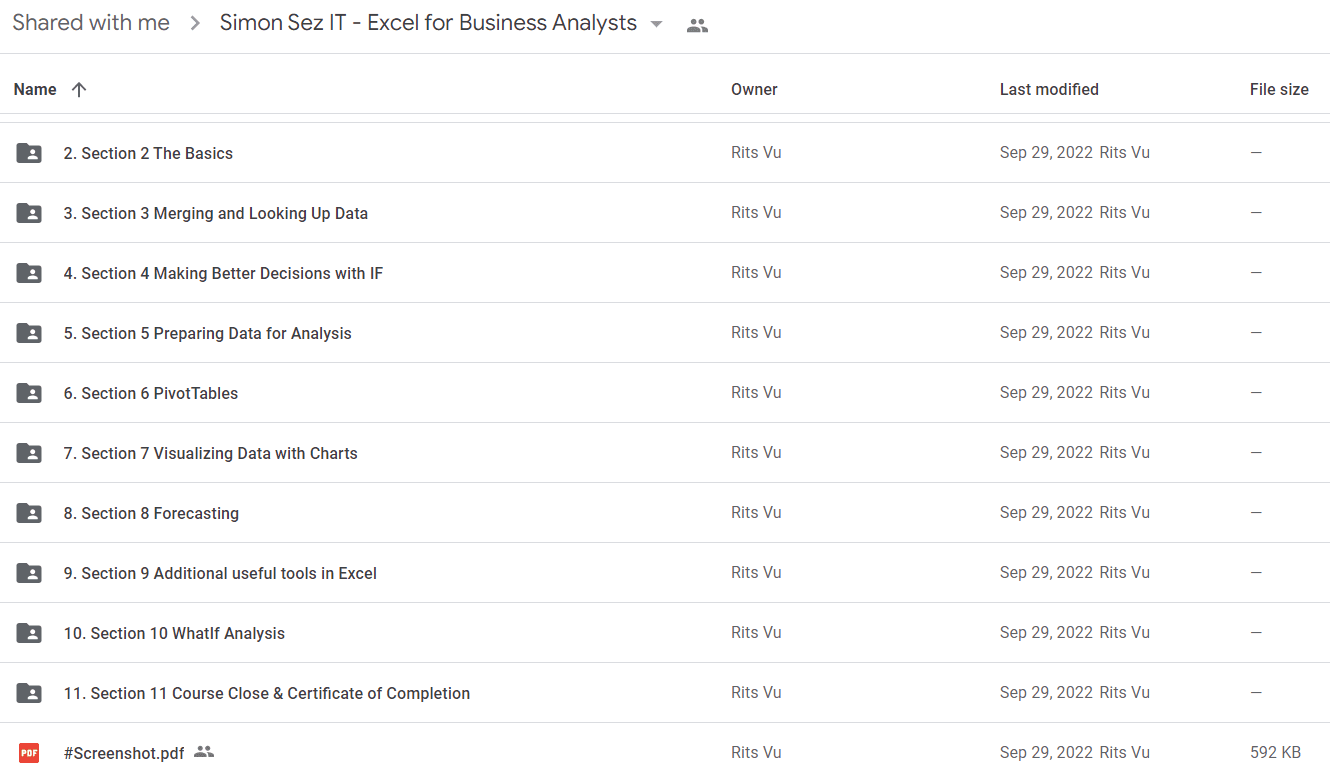Click the File size column header
Image resolution: width=1330 pixels, height=782 pixels.
coord(1279,90)
